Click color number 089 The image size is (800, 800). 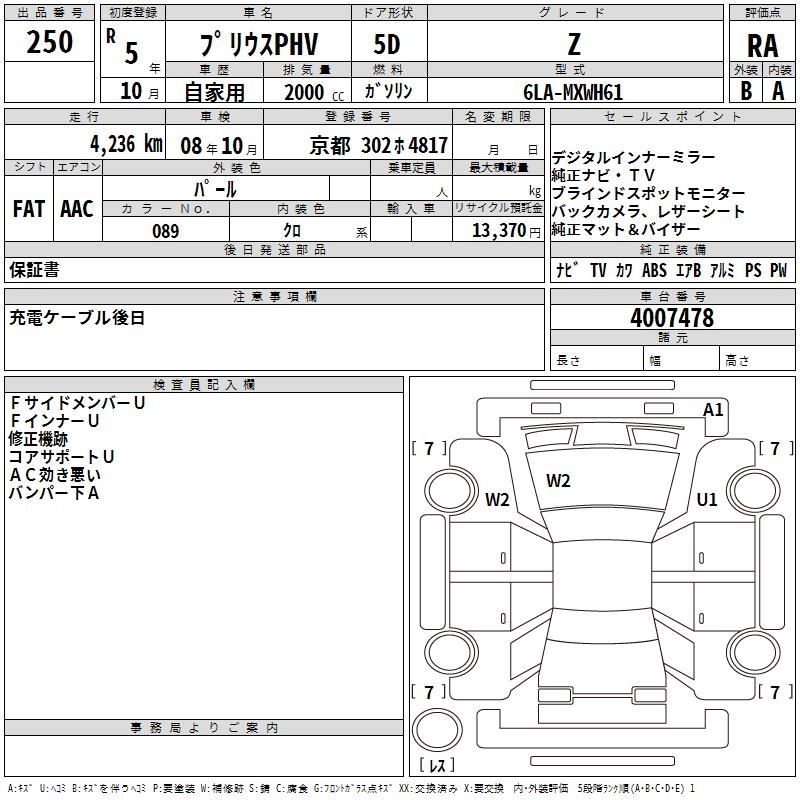coord(165,231)
